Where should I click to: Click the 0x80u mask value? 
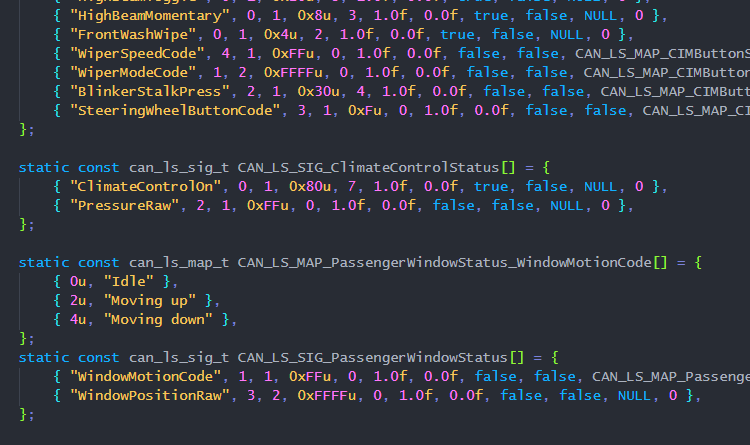tap(309, 187)
